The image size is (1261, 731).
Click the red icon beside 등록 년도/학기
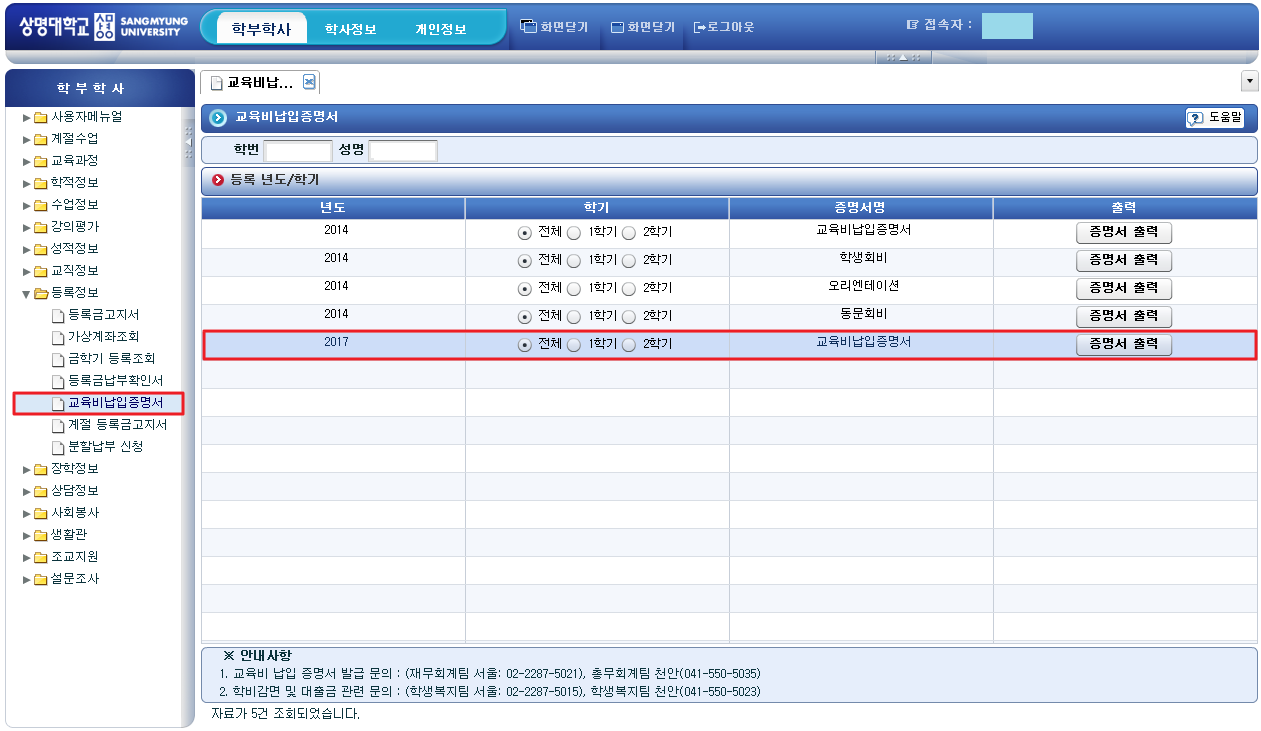click(217, 181)
